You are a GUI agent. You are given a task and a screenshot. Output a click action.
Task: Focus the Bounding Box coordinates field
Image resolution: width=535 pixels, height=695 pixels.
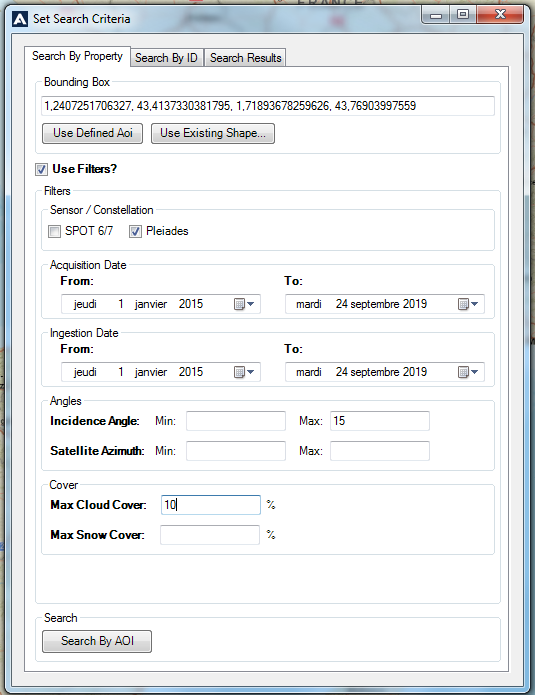(268, 106)
